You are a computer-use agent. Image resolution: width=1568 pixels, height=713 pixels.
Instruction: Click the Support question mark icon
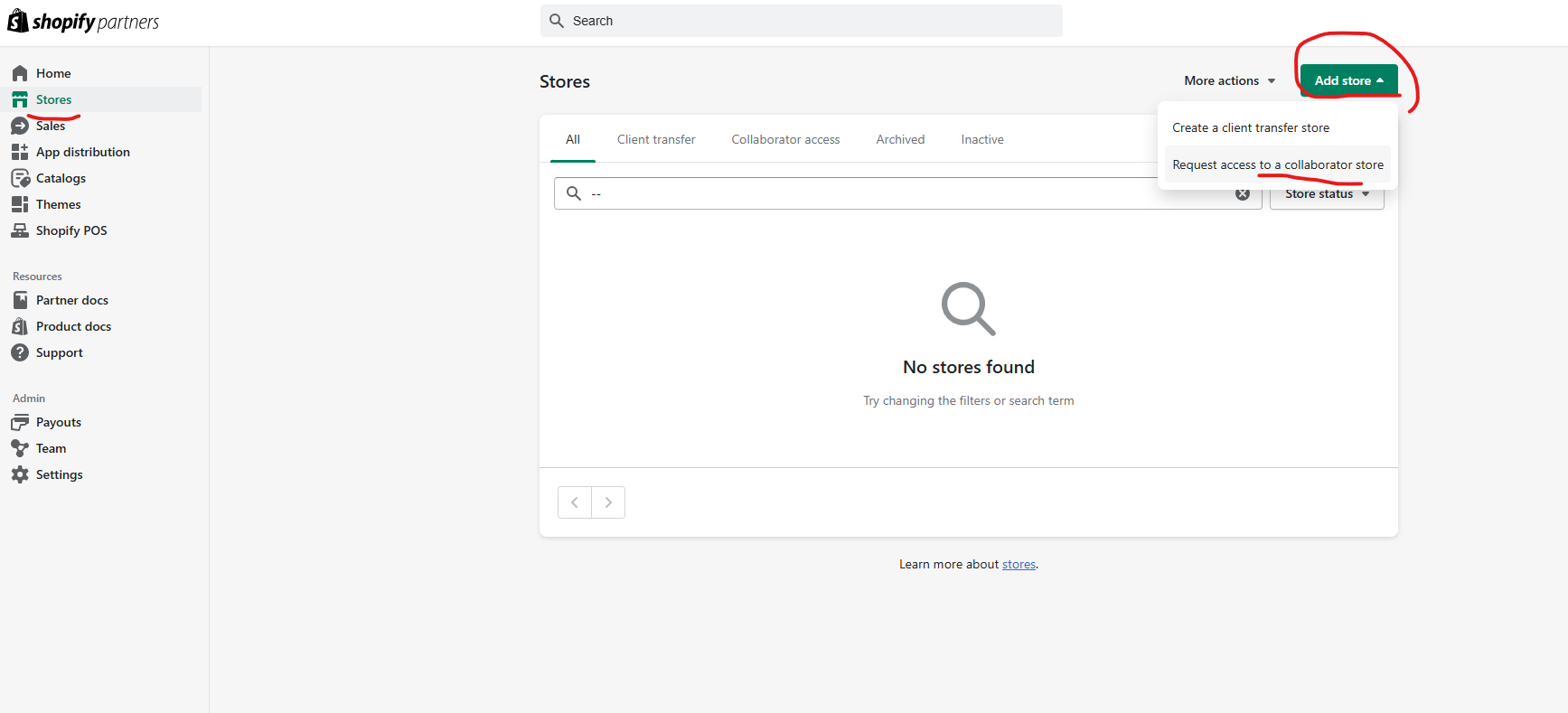(20, 352)
